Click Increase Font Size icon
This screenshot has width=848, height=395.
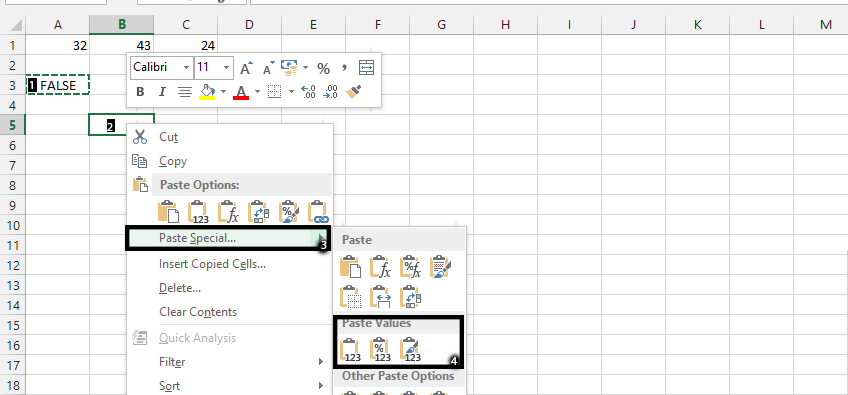[x=247, y=68]
